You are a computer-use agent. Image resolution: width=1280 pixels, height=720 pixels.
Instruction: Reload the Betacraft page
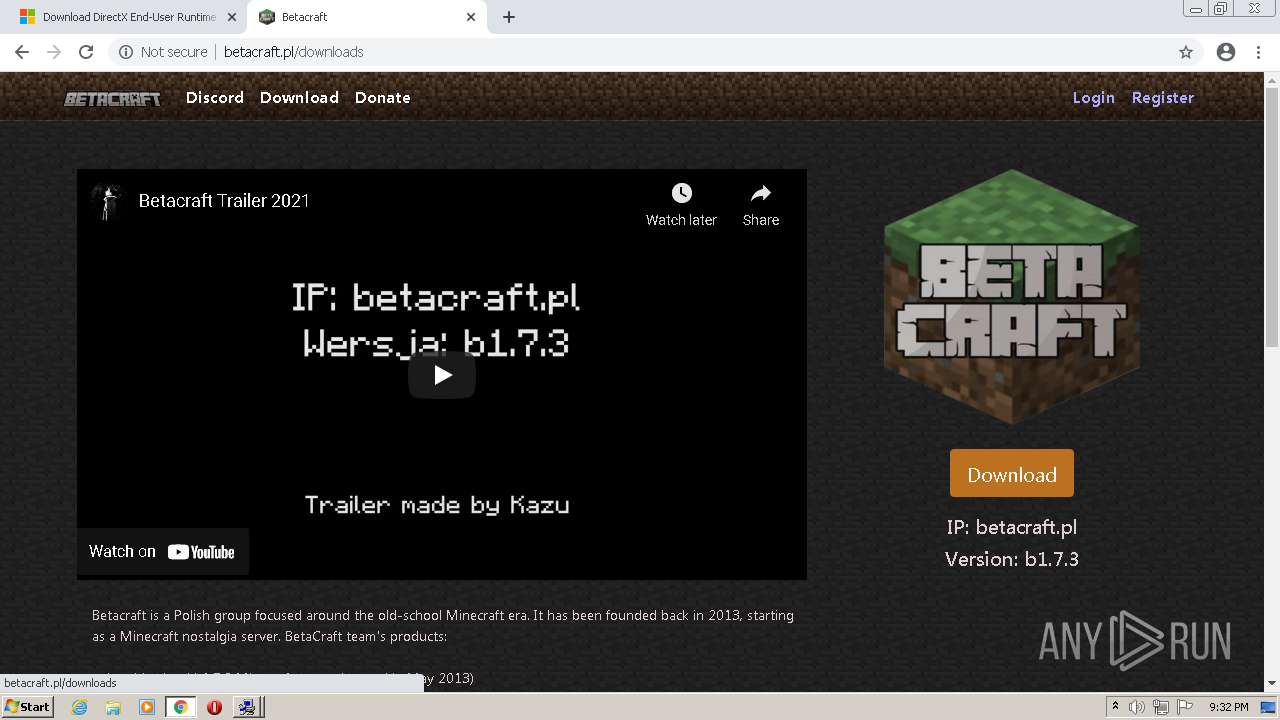point(86,52)
